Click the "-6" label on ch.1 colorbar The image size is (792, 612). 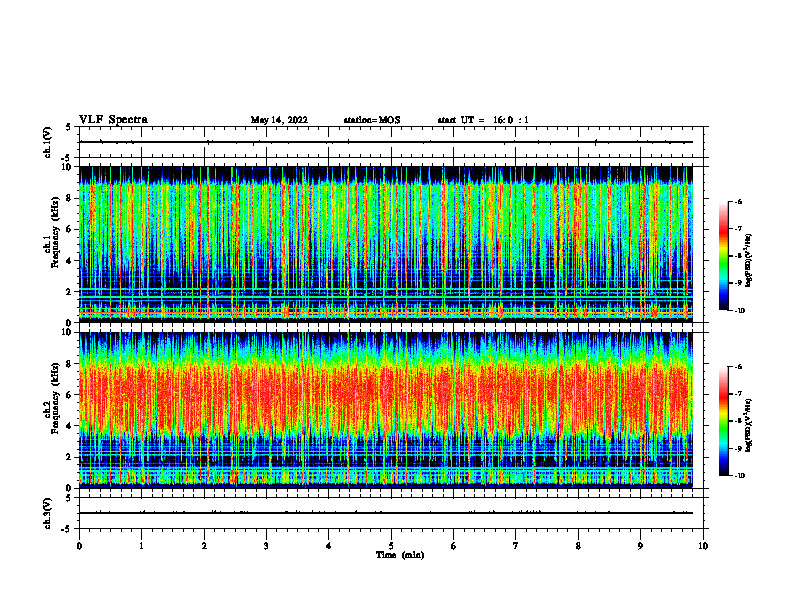click(738, 201)
